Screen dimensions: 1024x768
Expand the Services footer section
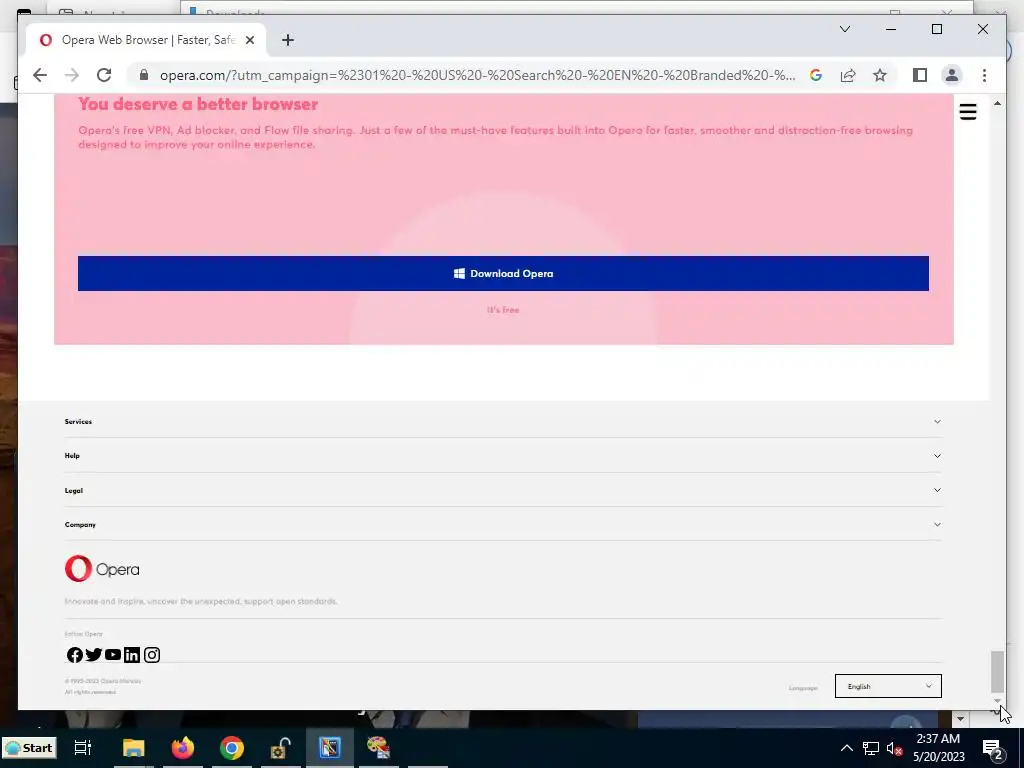[x=503, y=421]
